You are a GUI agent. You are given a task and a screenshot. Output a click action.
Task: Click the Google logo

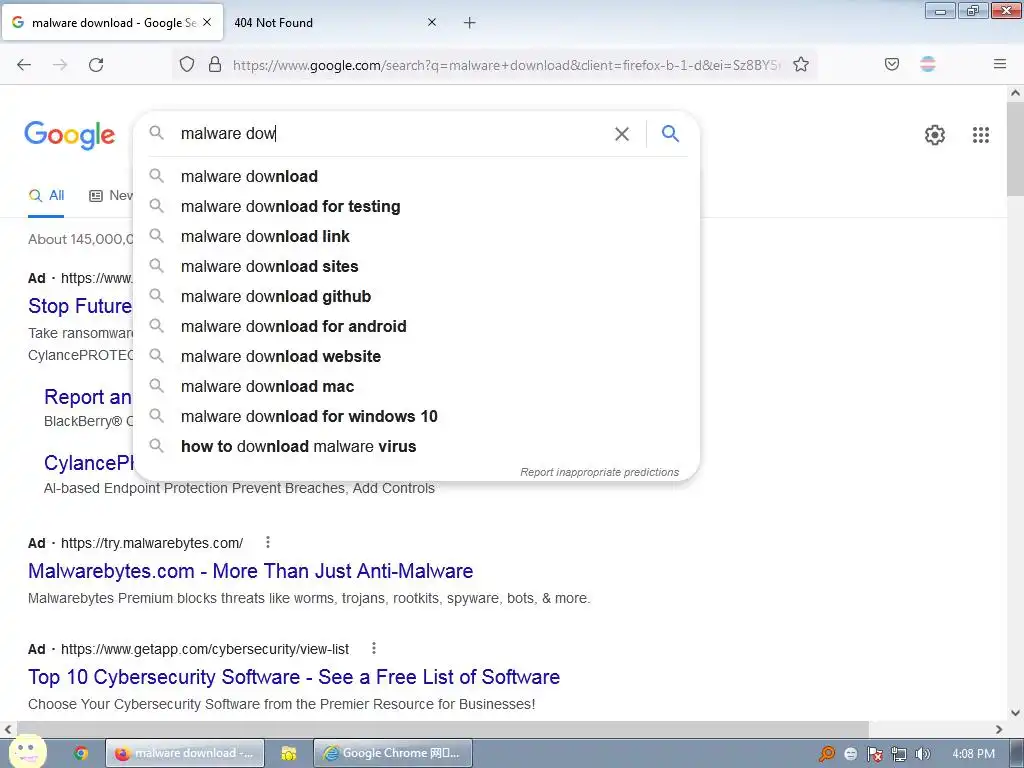[x=70, y=135]
